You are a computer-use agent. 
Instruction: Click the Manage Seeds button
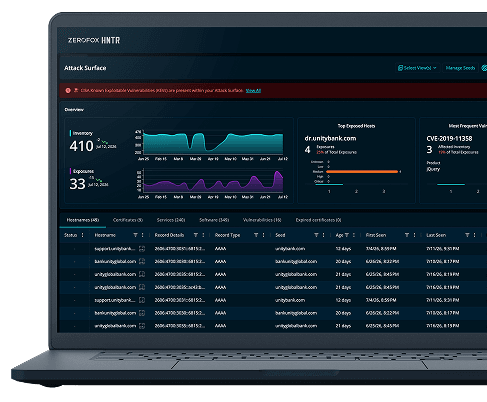[460, 68]
